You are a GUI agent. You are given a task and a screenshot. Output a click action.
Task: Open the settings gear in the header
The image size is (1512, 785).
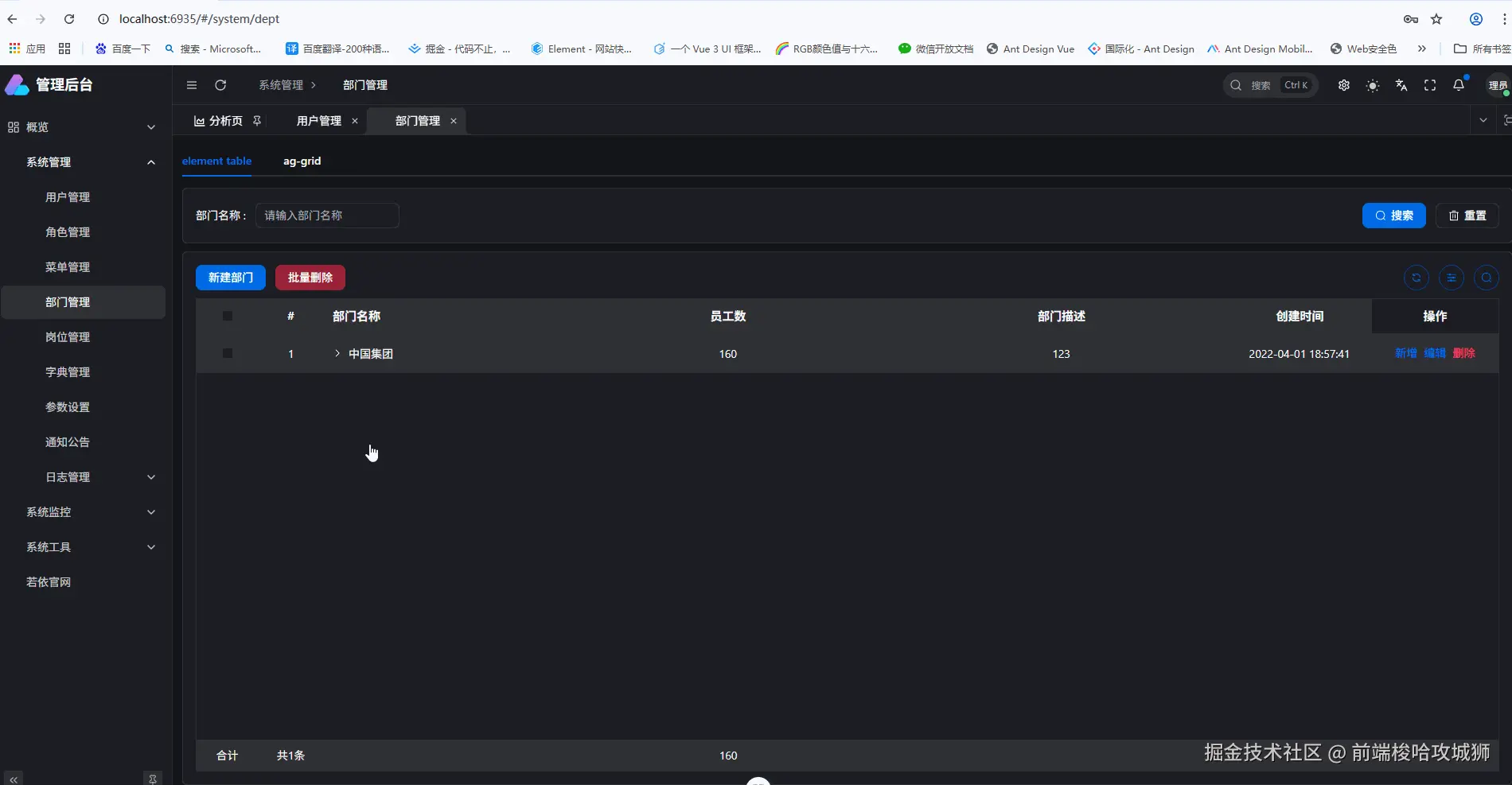1344,85
